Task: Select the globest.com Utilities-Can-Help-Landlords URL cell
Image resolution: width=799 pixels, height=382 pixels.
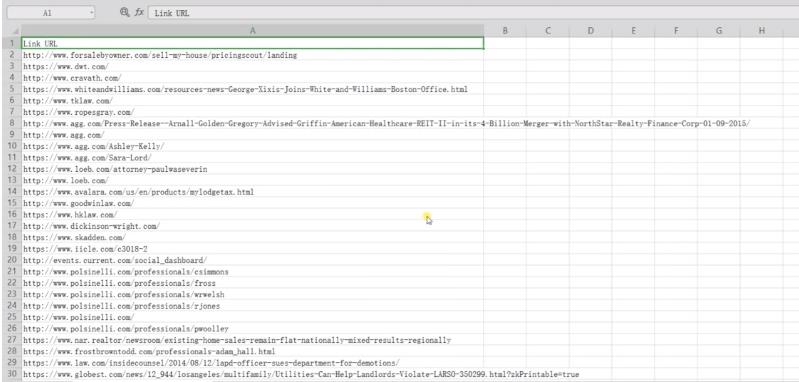Action: (252, 374)
